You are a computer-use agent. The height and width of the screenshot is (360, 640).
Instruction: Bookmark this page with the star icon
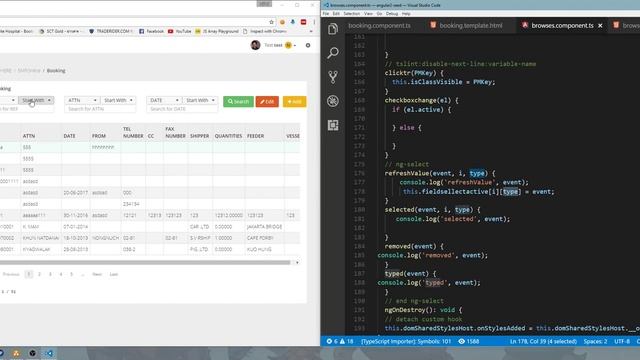point(271,22)
